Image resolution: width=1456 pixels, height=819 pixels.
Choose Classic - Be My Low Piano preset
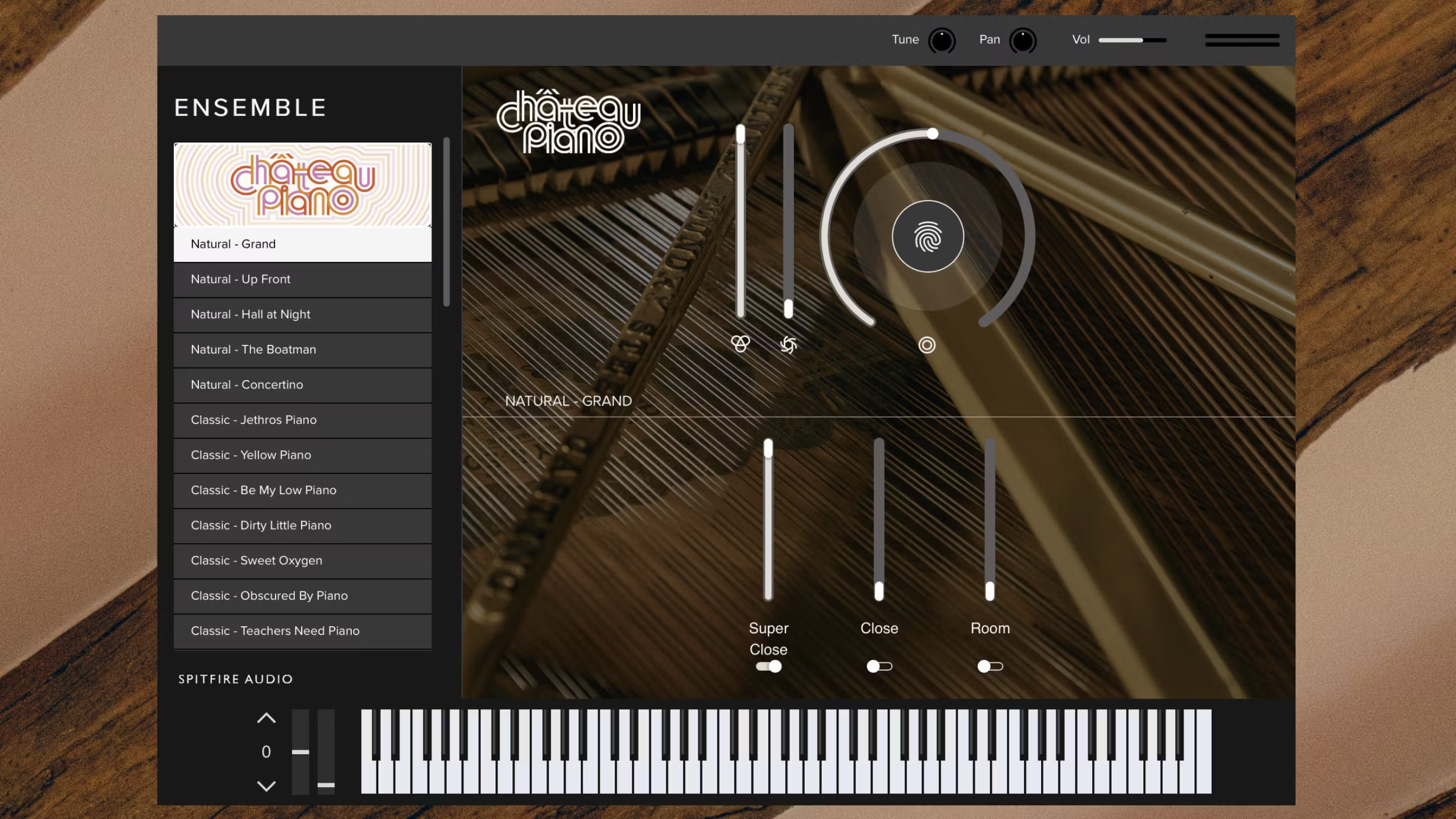click(302, 490)
